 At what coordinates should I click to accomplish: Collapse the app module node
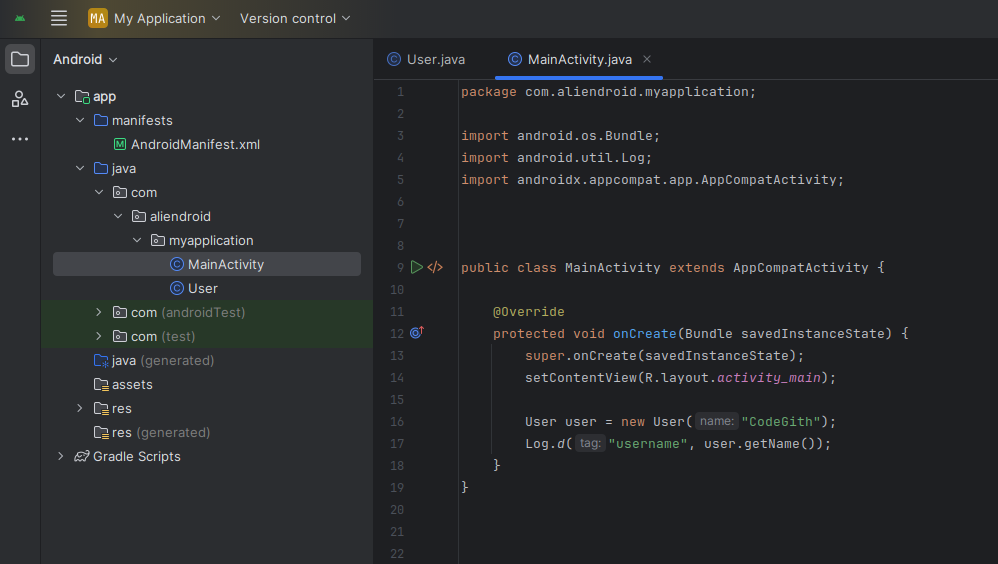tap(61, 96)
